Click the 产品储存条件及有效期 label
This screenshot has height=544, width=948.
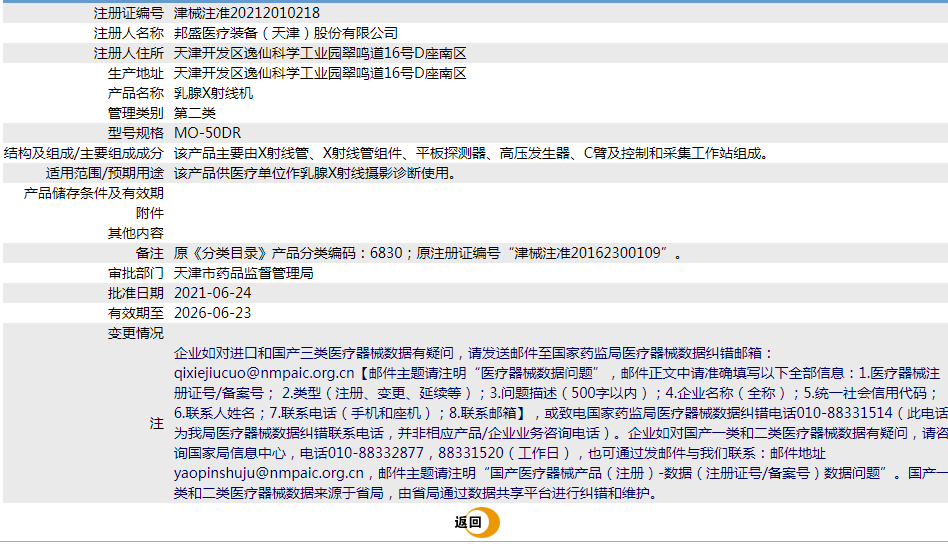tap(94, 193)
